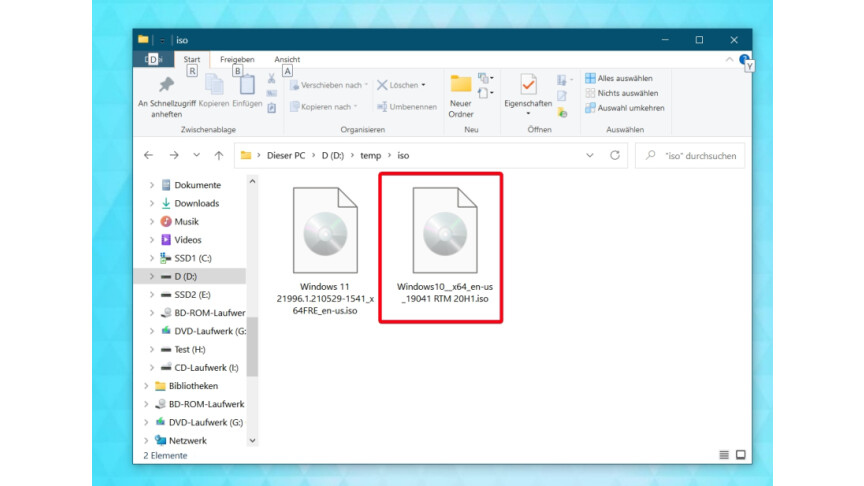Select Test (H:) in the navigation tree

click(190, 349)
